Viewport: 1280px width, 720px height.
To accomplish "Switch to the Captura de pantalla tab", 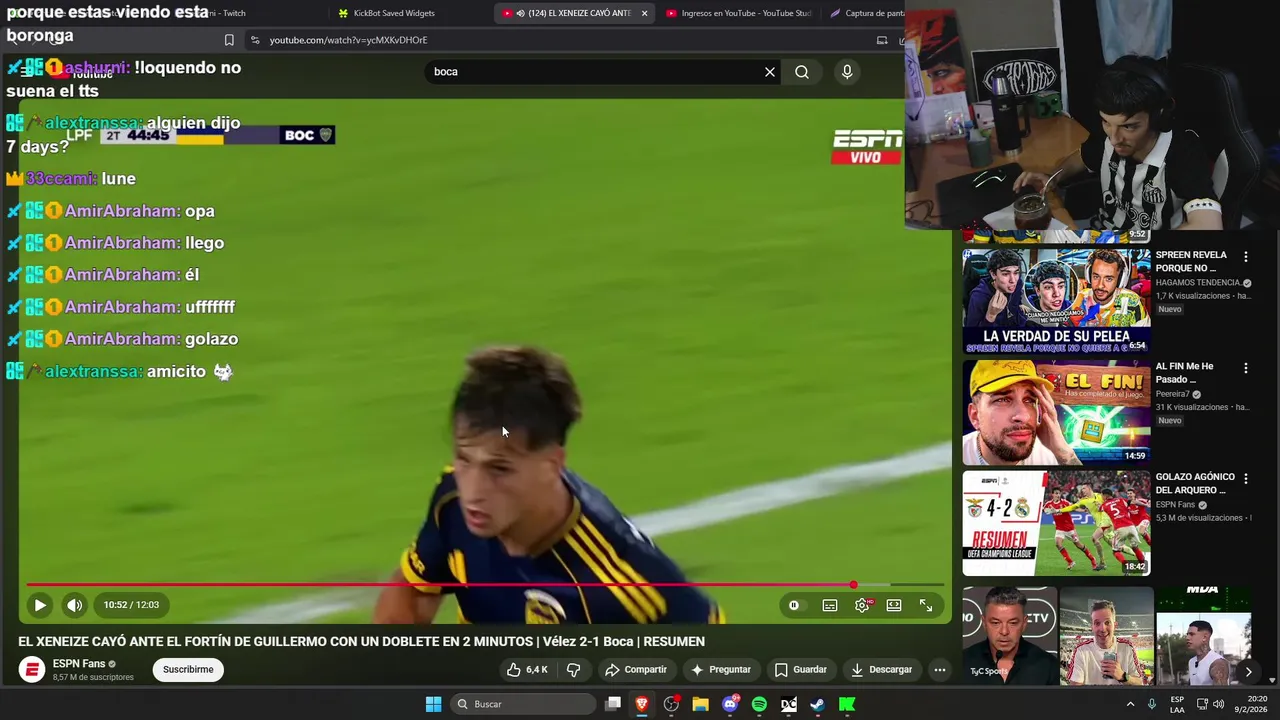I will pyautogui.click(x=866, y=13).
